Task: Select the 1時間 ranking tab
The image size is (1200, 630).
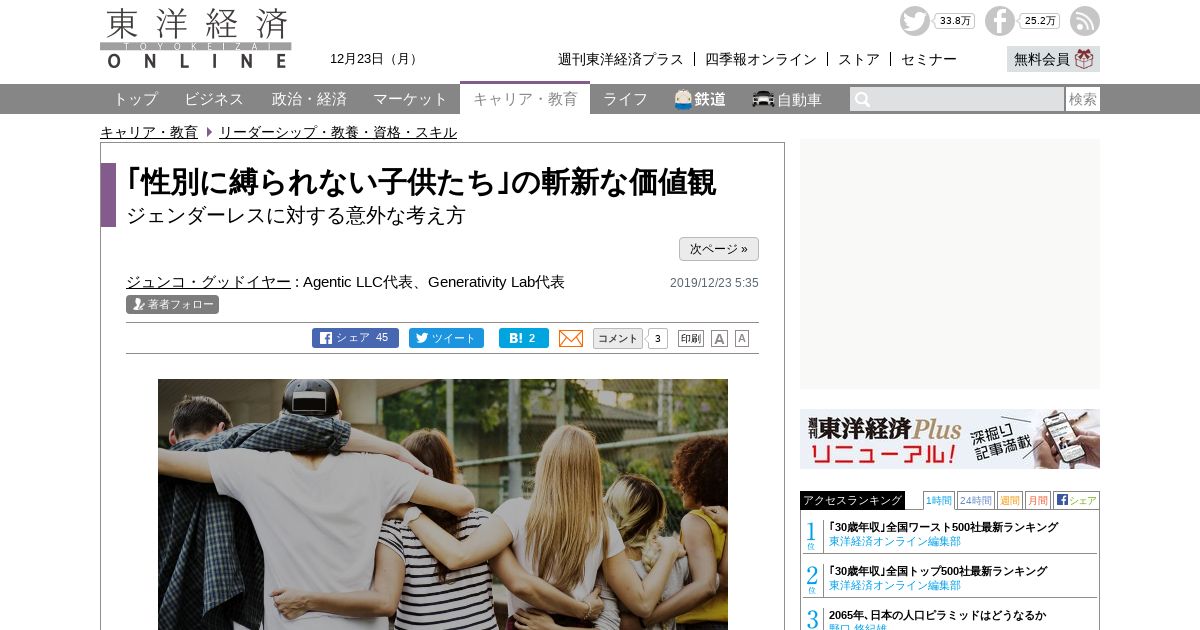Action: (938, 500)
